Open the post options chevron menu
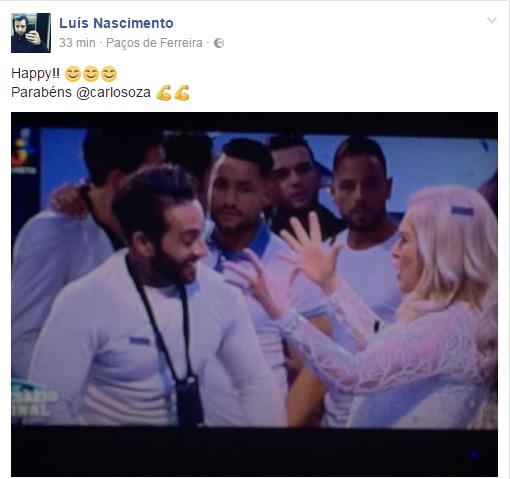This screenshot has height=479, width=510. tap(492, 20)
